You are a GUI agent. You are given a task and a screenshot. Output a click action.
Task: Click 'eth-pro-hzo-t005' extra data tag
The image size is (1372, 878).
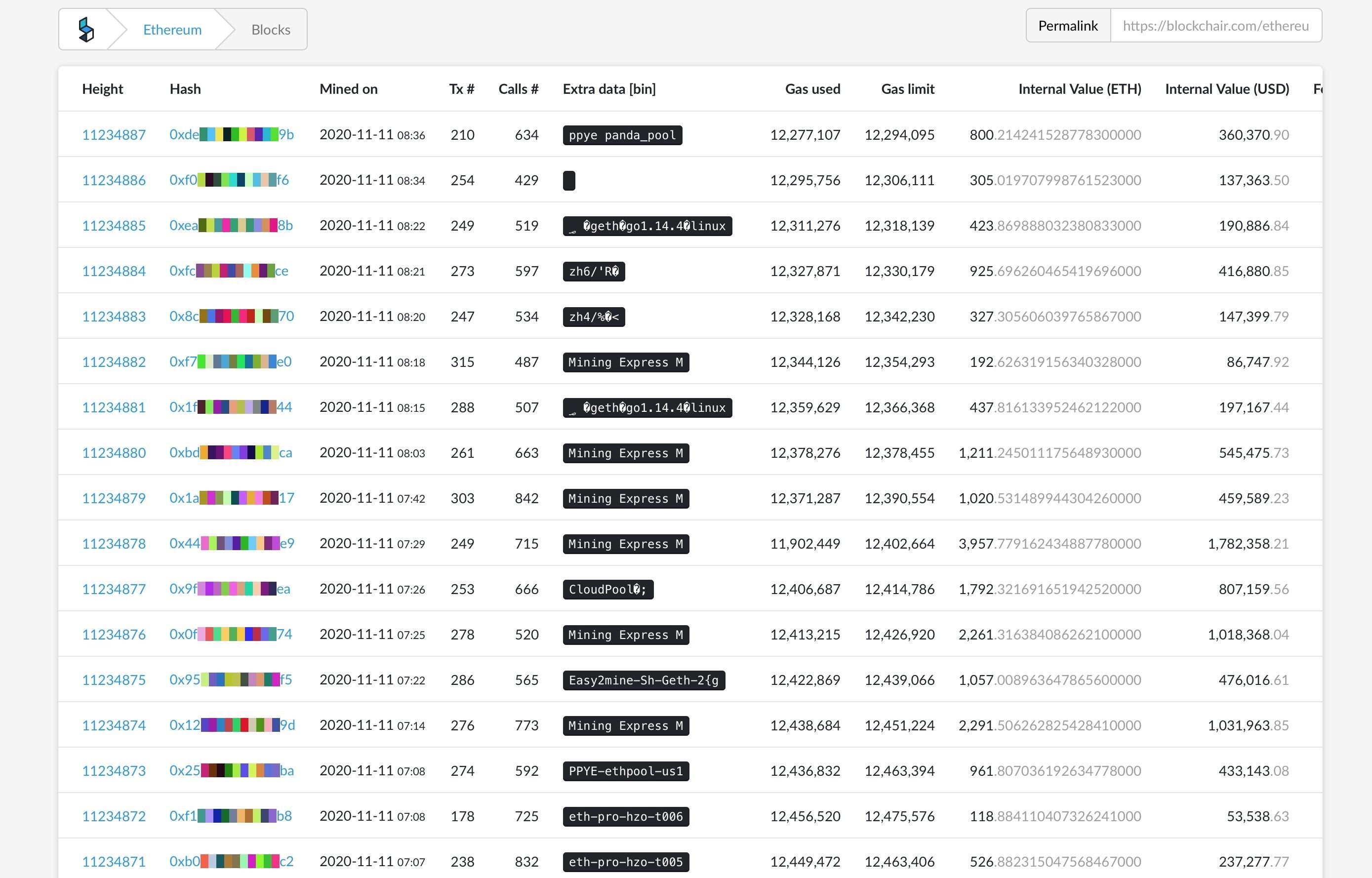626,862
